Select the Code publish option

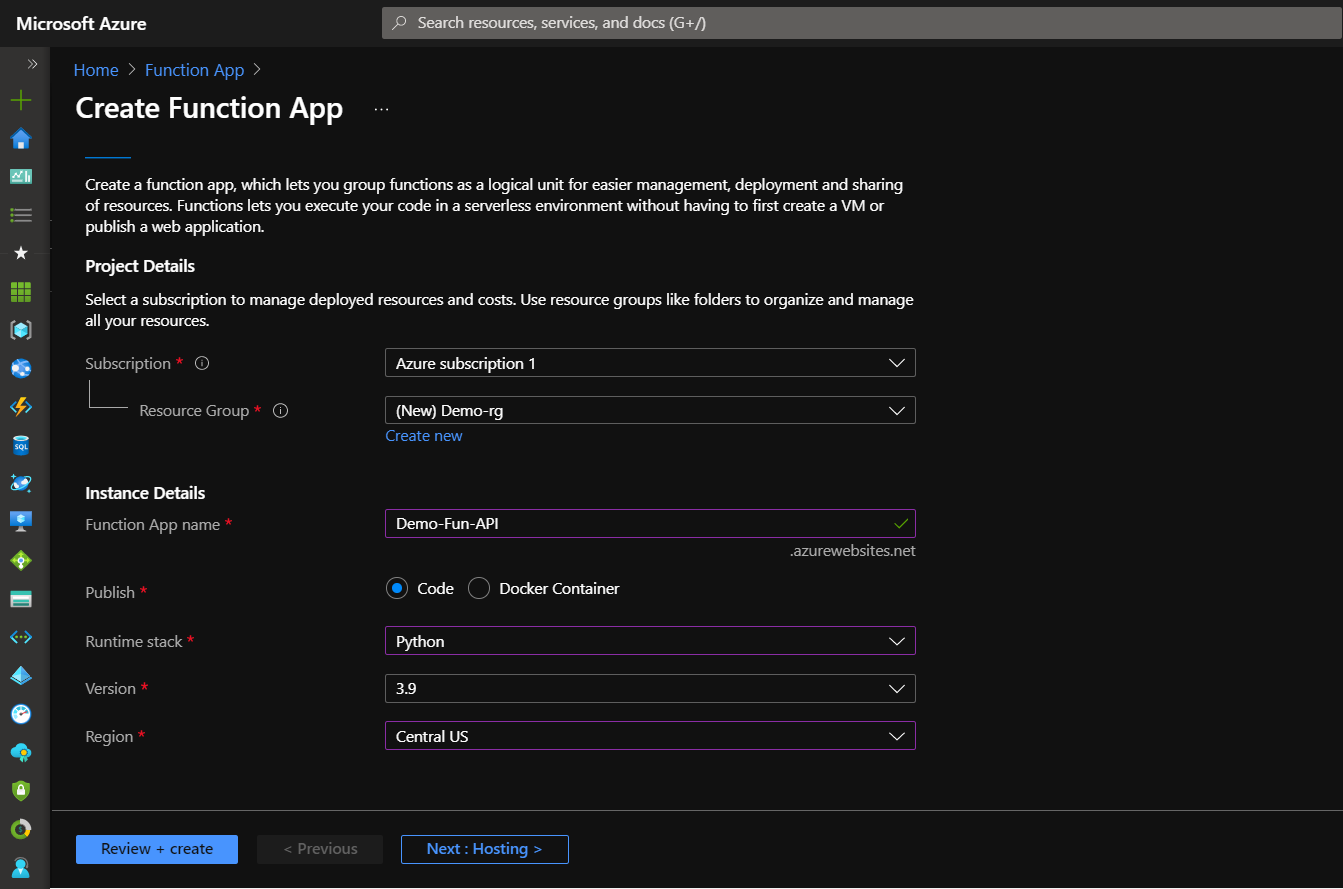pos(398,588)
